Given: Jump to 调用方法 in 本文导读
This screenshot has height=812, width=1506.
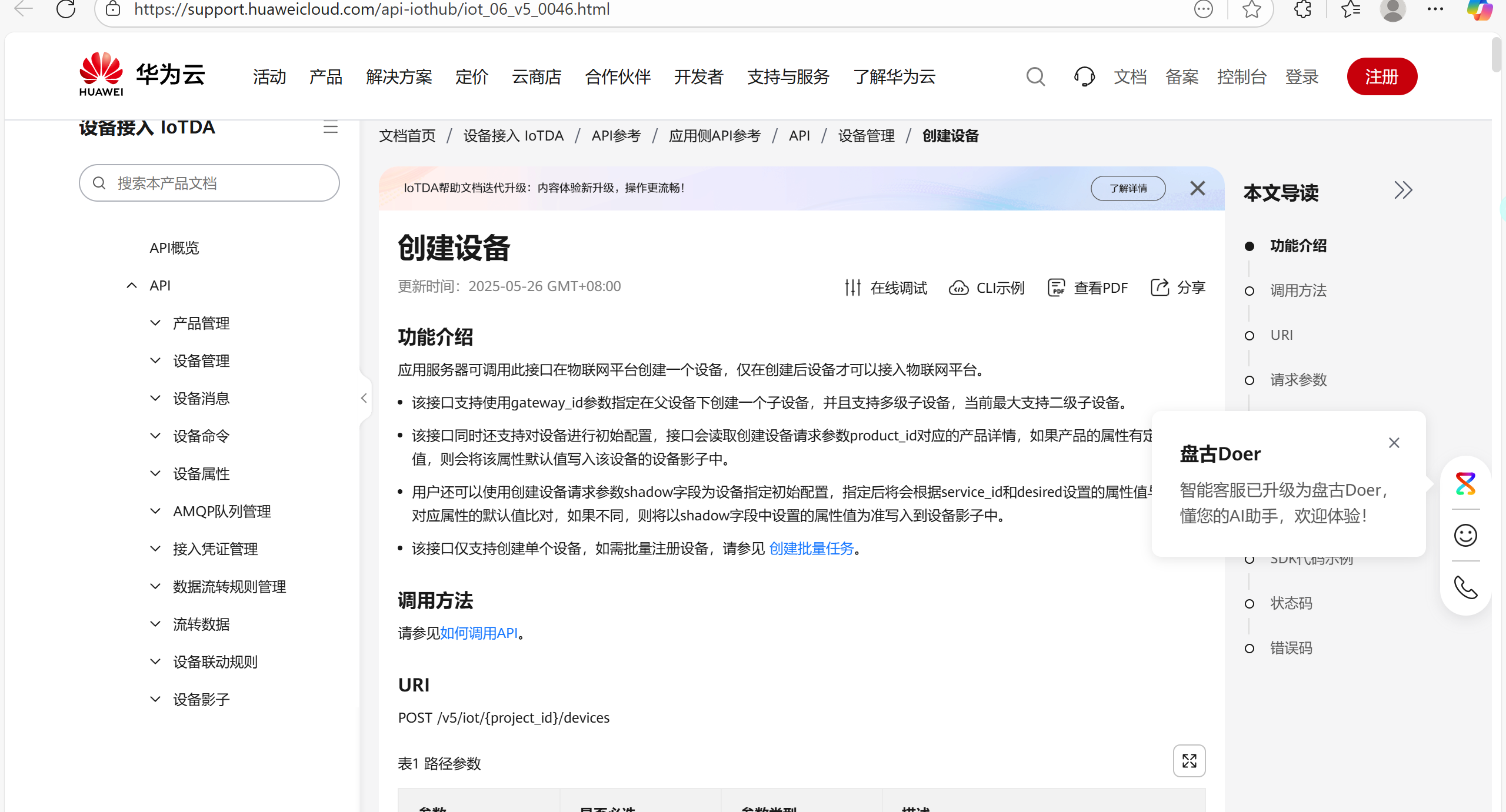Looking at the screenshot, I should (1298, 290).
